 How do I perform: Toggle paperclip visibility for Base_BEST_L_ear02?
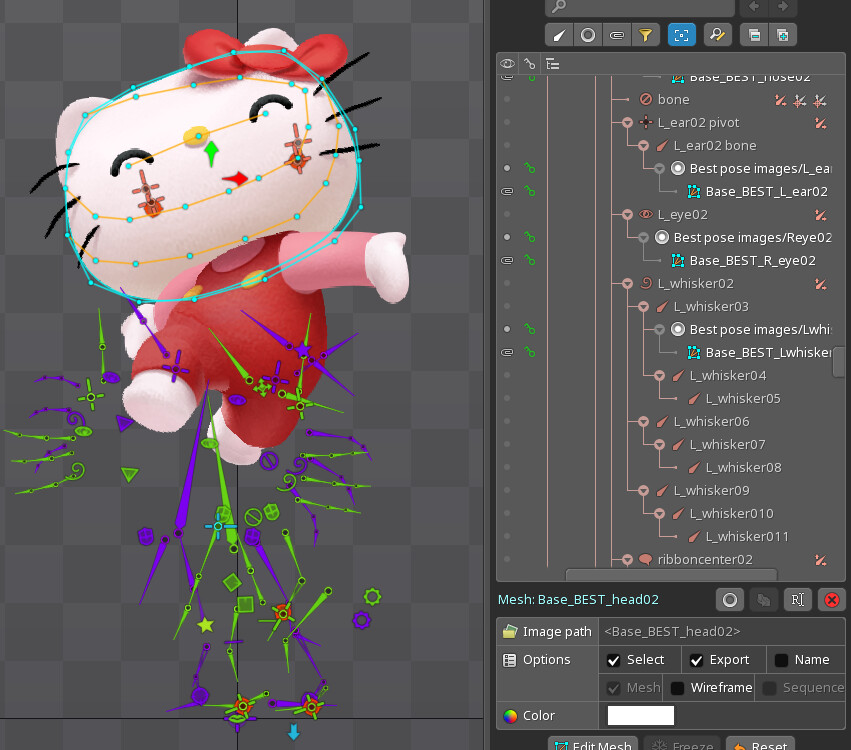click(x=507, y=191)
